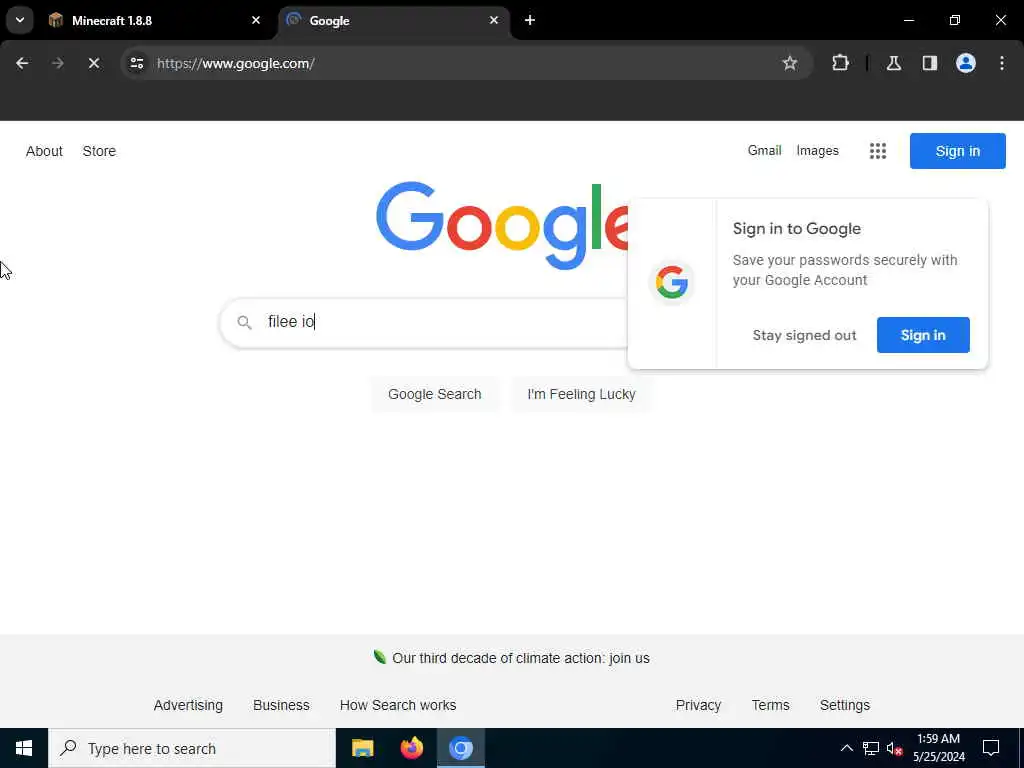Open Chrome Labs flask icon
This screenshot has width=1024, height=768.
894,63
